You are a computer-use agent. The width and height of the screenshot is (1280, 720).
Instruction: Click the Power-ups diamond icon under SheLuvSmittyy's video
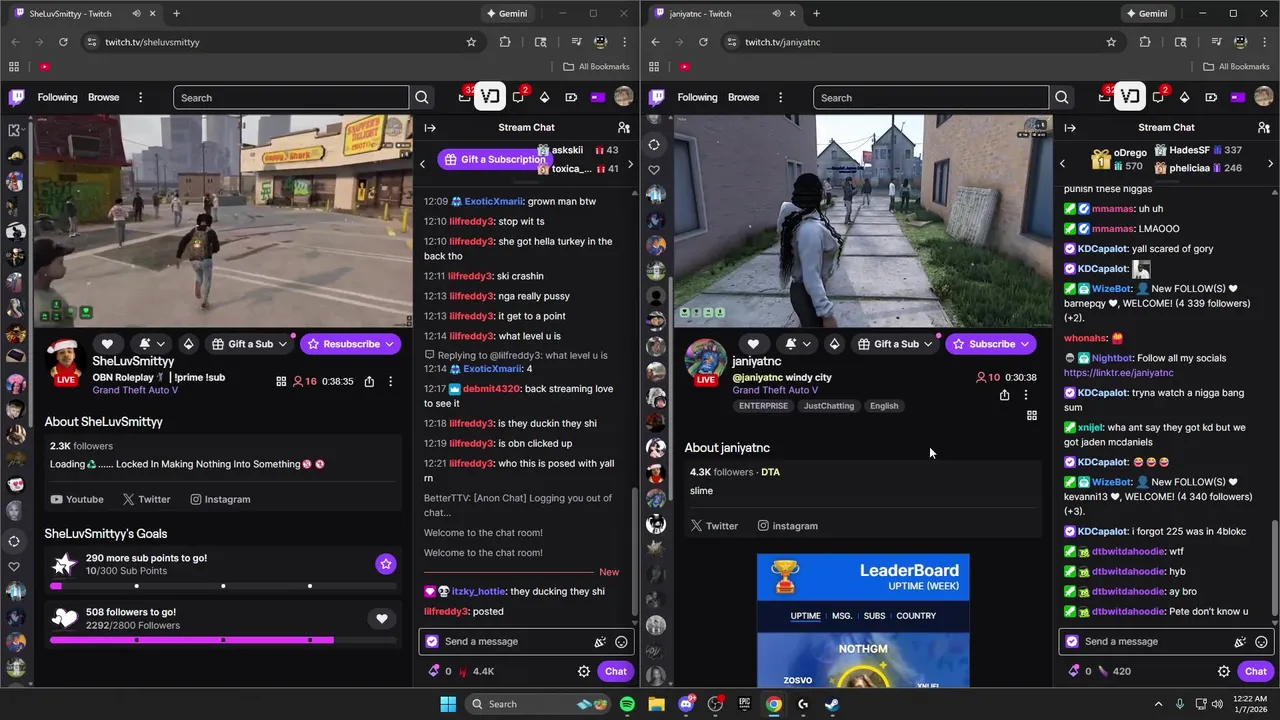click(190, 344)
